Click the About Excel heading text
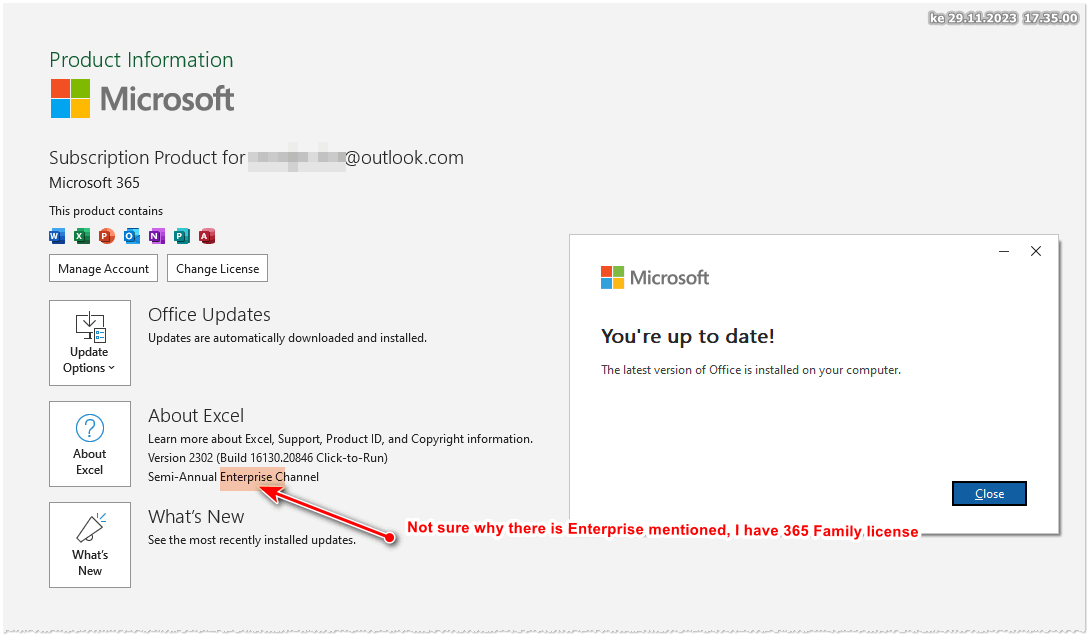The image size is (1089, 642). point(196,415)
